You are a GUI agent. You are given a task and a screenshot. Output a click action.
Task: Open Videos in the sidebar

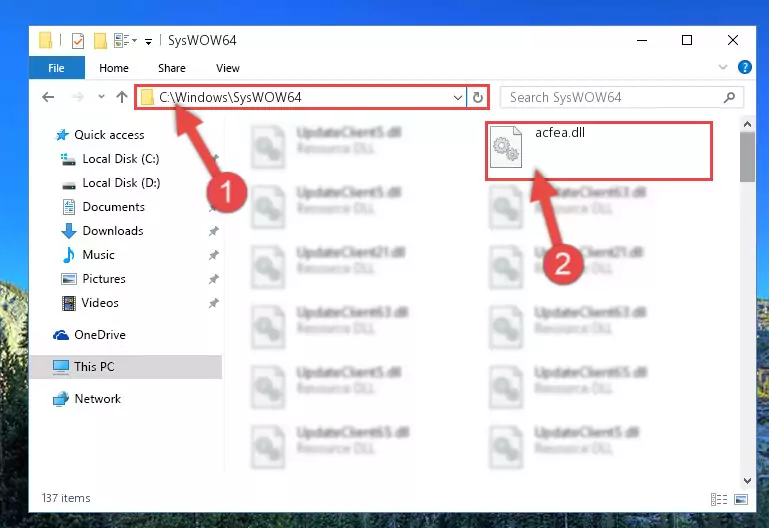point(100,303)
